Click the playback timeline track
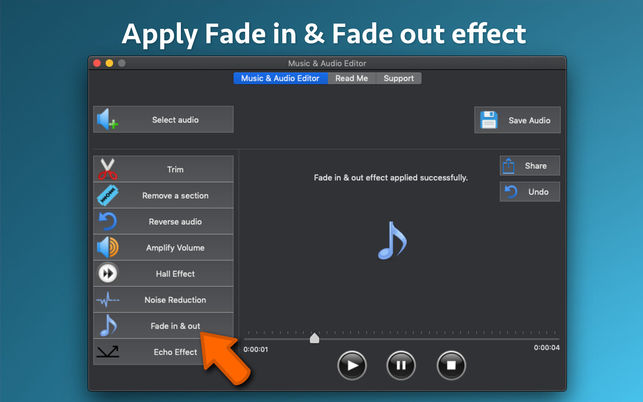The width and height of the screenshot is (643, 402). pyautogui.click(x=401, y=339)
